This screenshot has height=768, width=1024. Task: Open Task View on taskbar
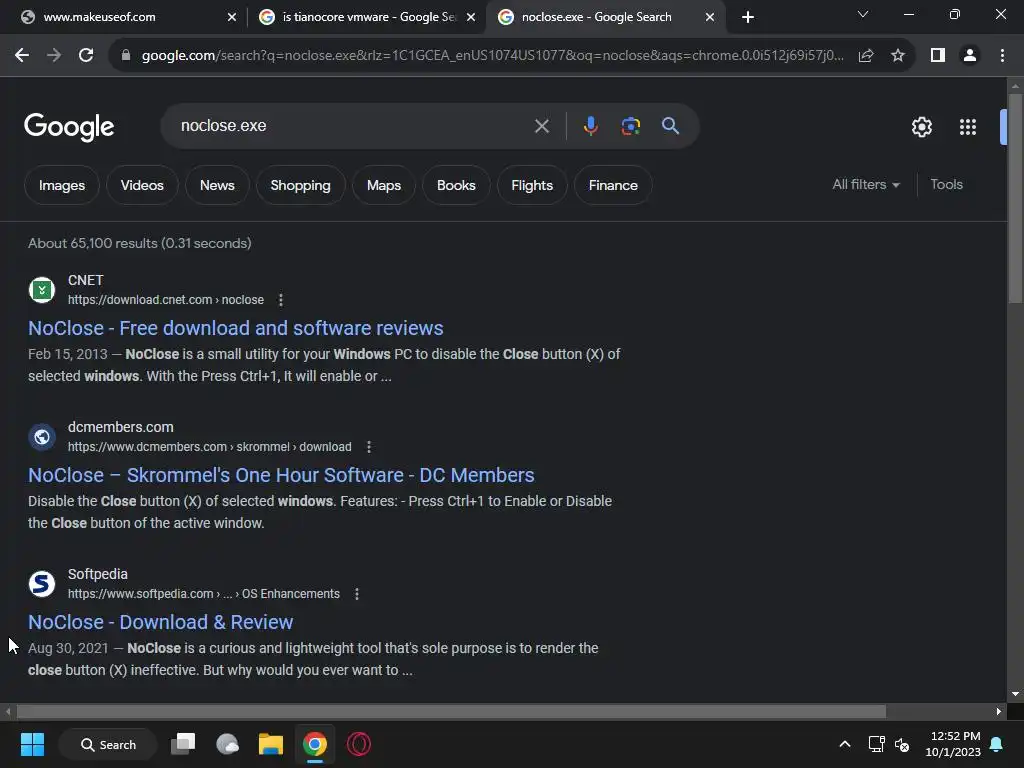tap(184, 744)
